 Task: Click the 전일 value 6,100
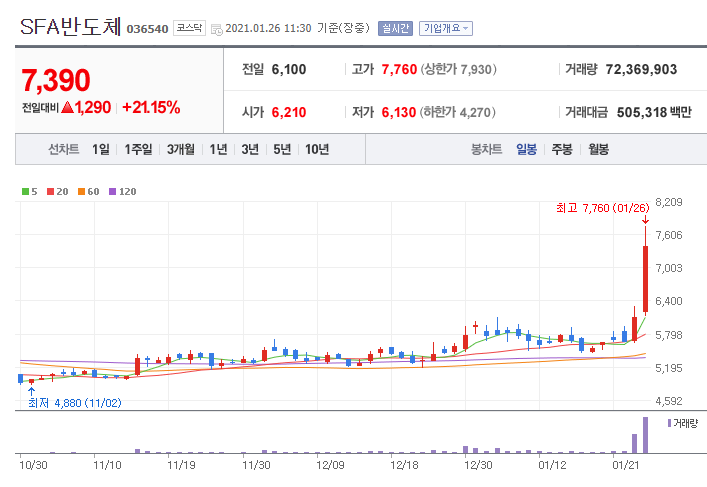tap(289, 69)
